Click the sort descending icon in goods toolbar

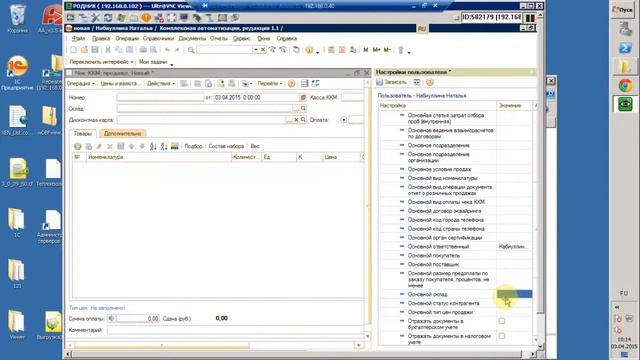tap(164, 146)
